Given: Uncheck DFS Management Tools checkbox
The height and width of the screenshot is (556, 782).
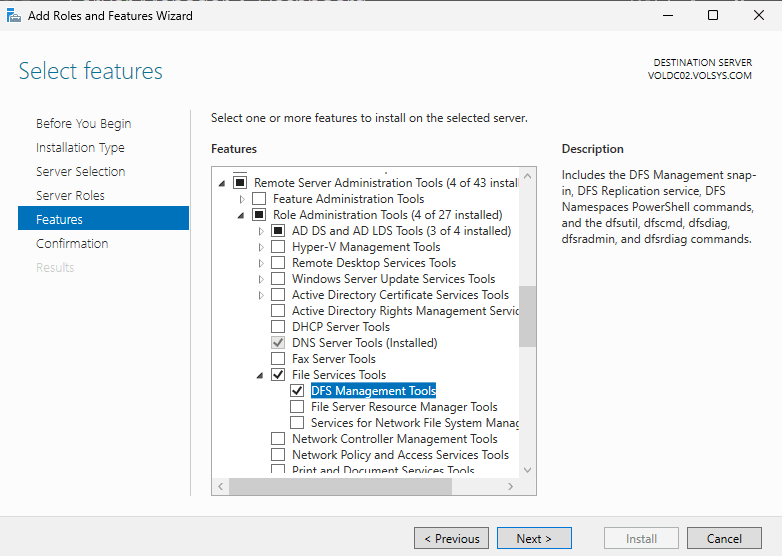Looking at the screenshot, I should coord(297,391).
